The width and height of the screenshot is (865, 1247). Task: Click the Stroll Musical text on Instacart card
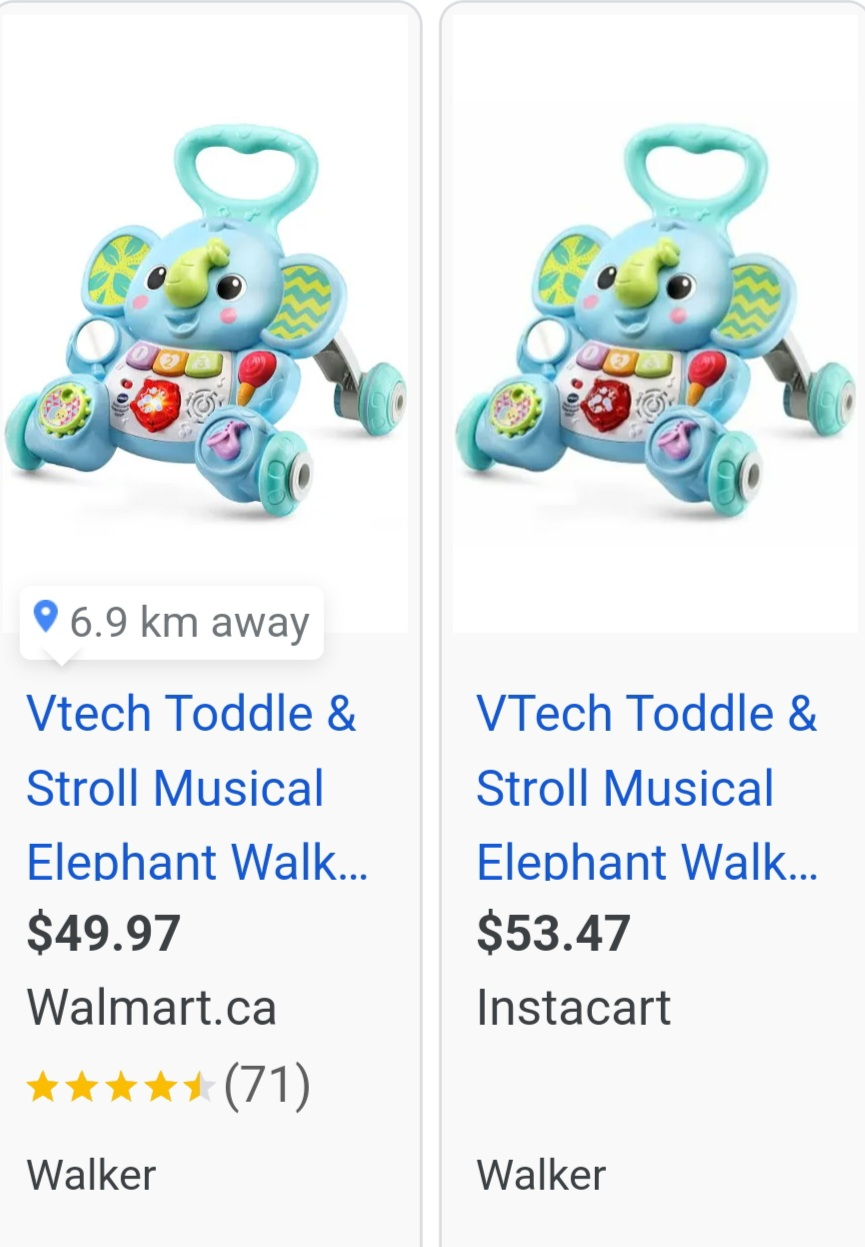(625, 788)
